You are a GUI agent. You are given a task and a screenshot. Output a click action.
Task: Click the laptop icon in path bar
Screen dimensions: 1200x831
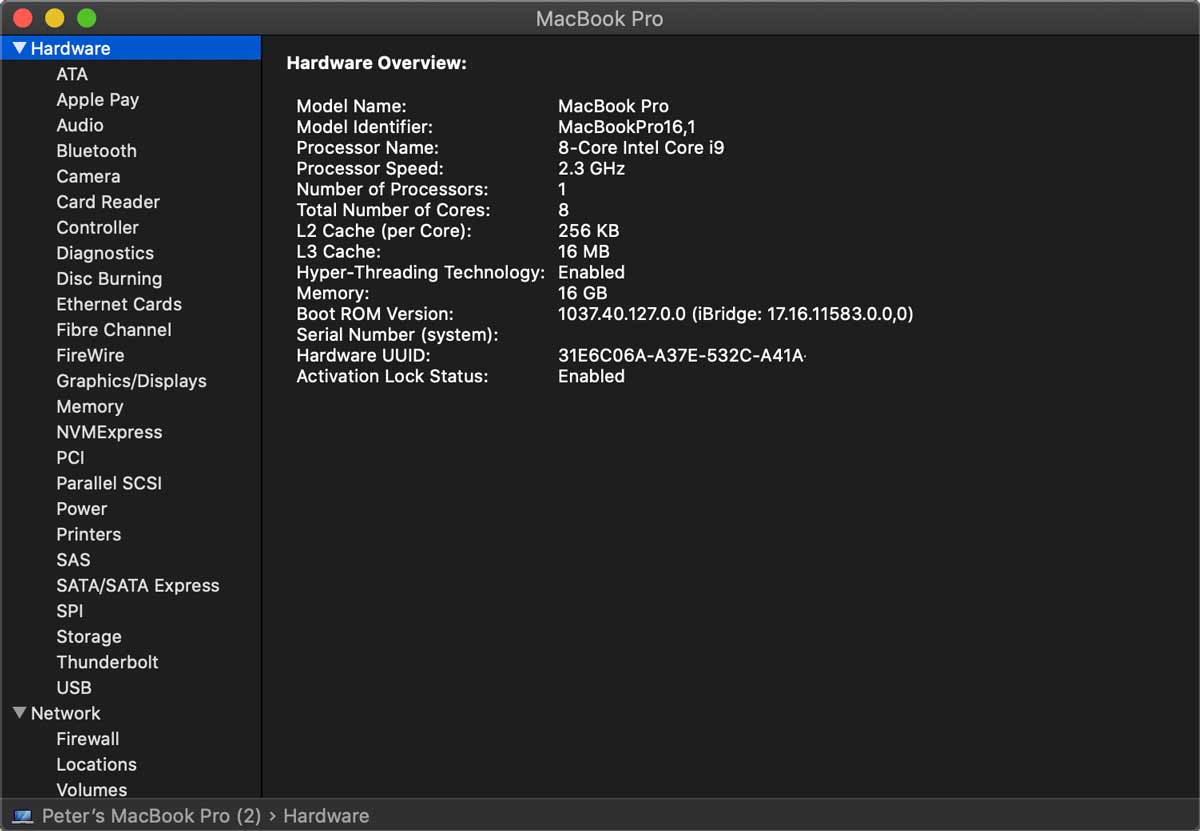point(22,816)
